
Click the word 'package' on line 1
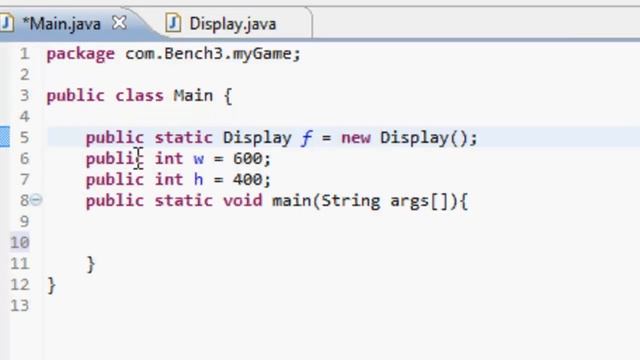click(80, 54)
